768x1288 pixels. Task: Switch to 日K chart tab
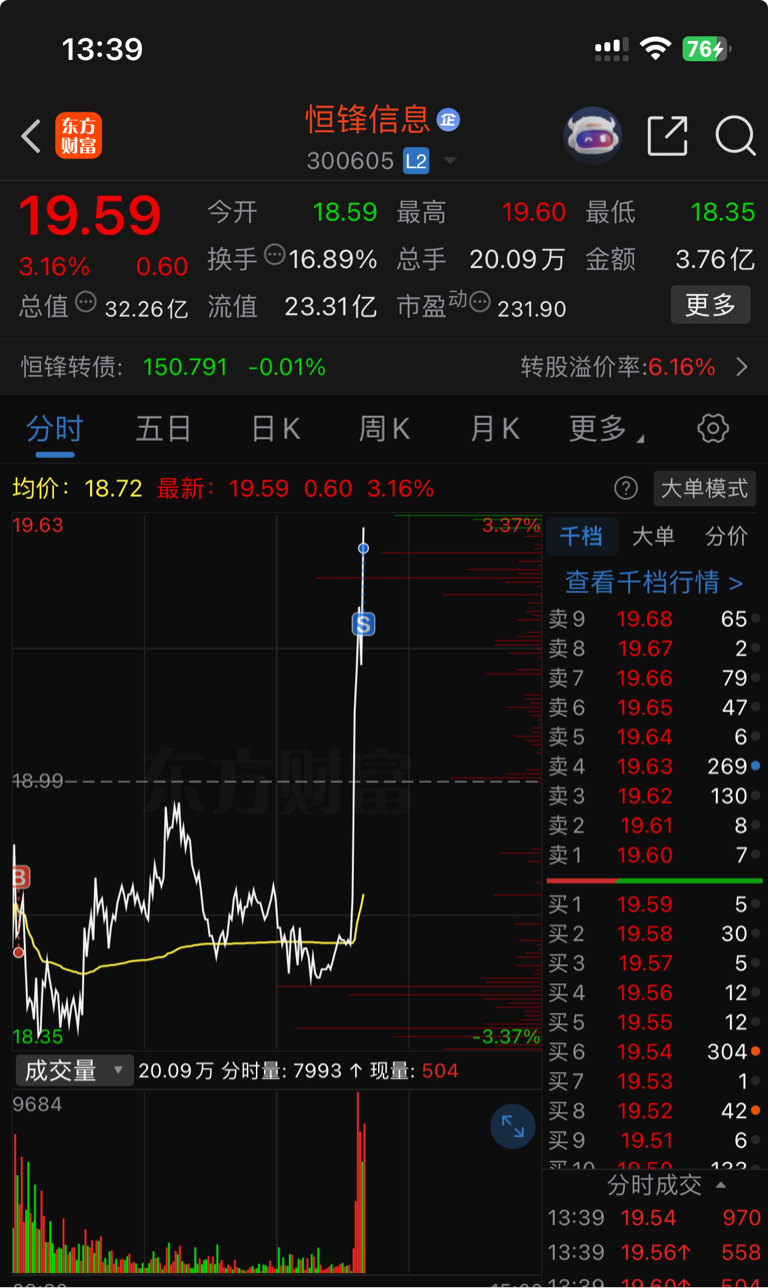275,429
